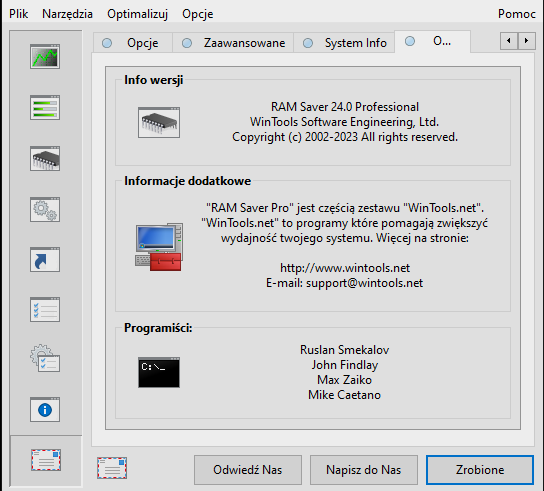
Task: Switch to the System Info tab
Action: [x=344, y=43]
